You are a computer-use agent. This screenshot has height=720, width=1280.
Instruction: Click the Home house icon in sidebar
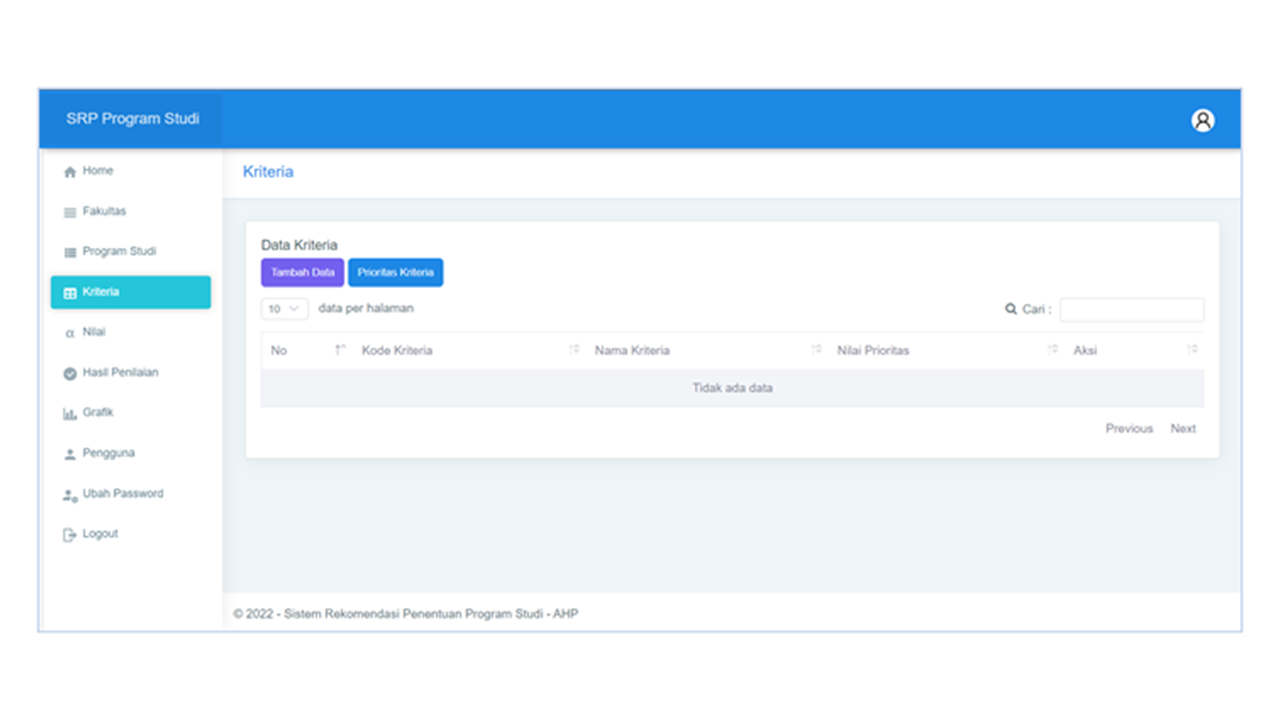[x=70, y=172]
